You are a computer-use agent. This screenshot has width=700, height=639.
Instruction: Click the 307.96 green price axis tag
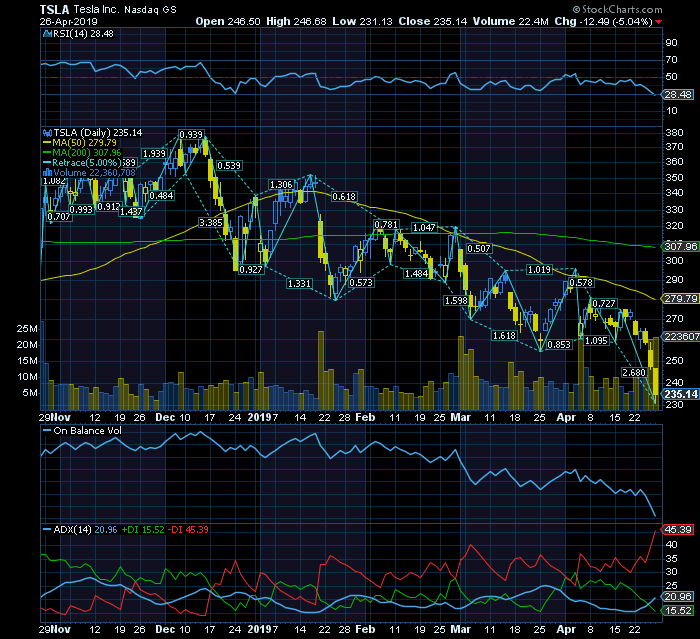tap(680, 246)
